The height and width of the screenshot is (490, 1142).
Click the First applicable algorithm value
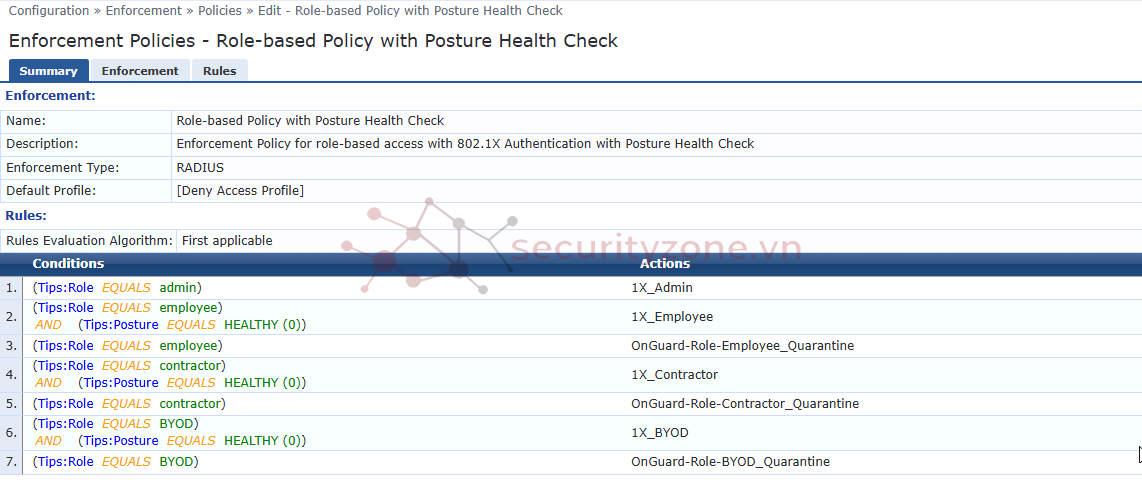coord(227,241)
